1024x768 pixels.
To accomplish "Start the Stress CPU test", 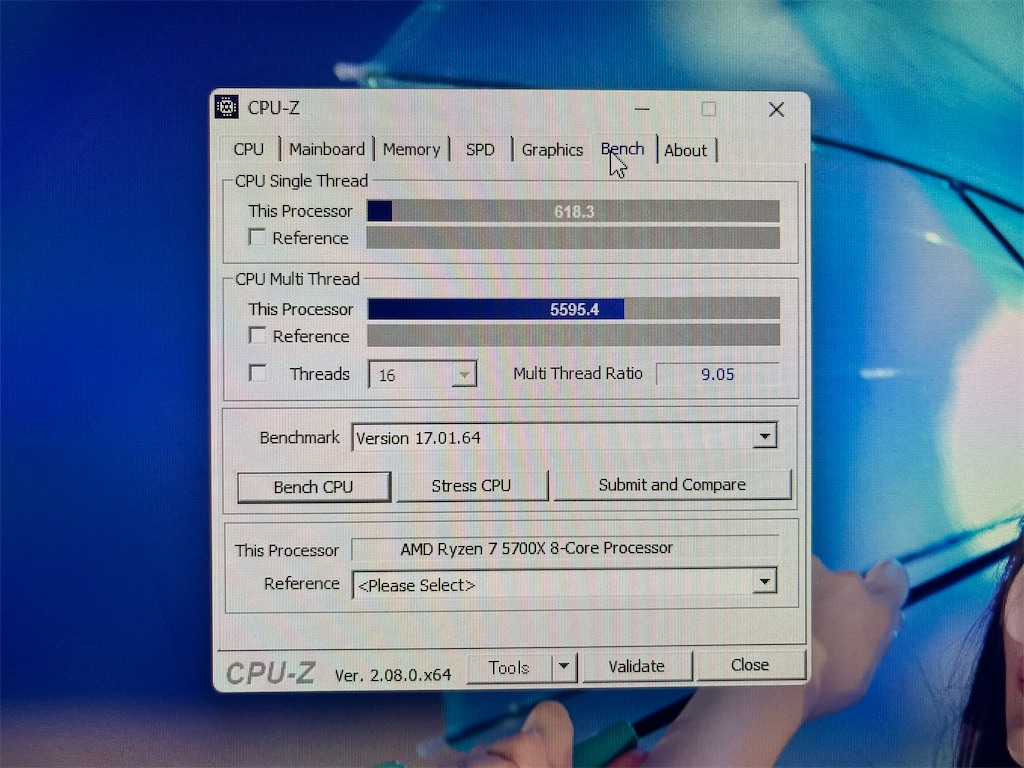I will pos(472,486).
